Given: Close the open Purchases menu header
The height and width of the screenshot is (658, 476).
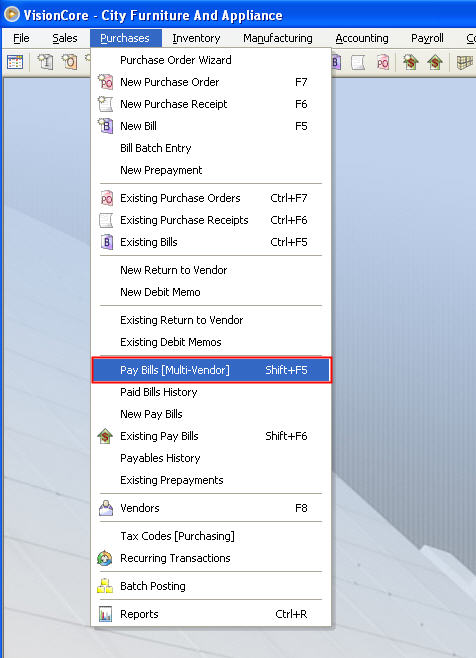Looking at the screenshot, I should 125,38.
